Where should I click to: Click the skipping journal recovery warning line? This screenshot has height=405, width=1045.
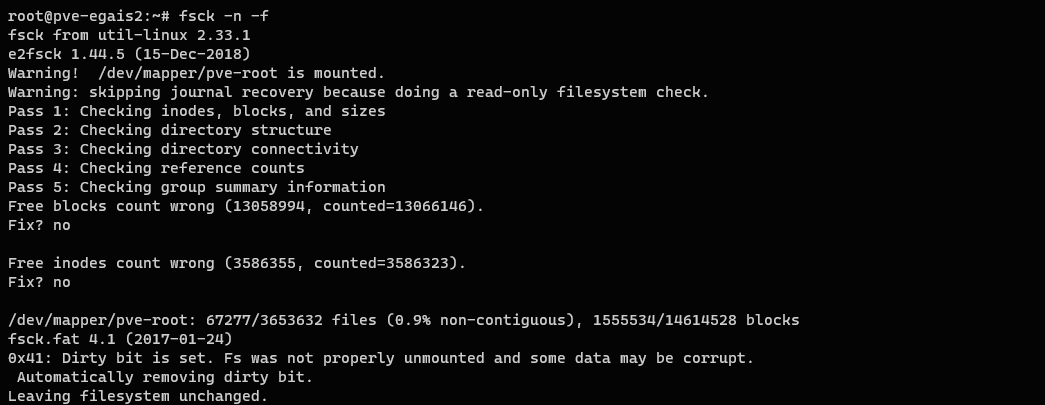point(358,93)
